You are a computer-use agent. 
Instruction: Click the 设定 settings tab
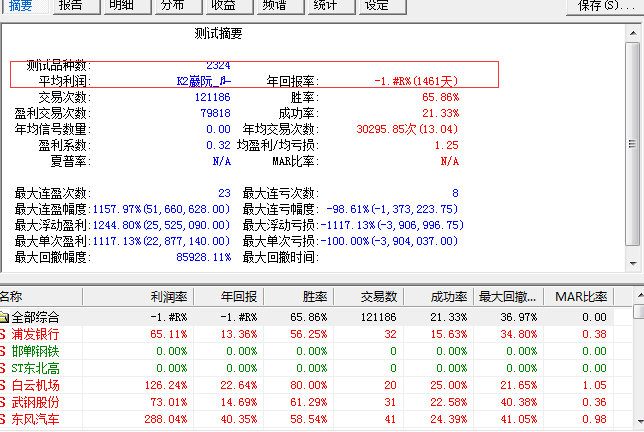point(377,6)
